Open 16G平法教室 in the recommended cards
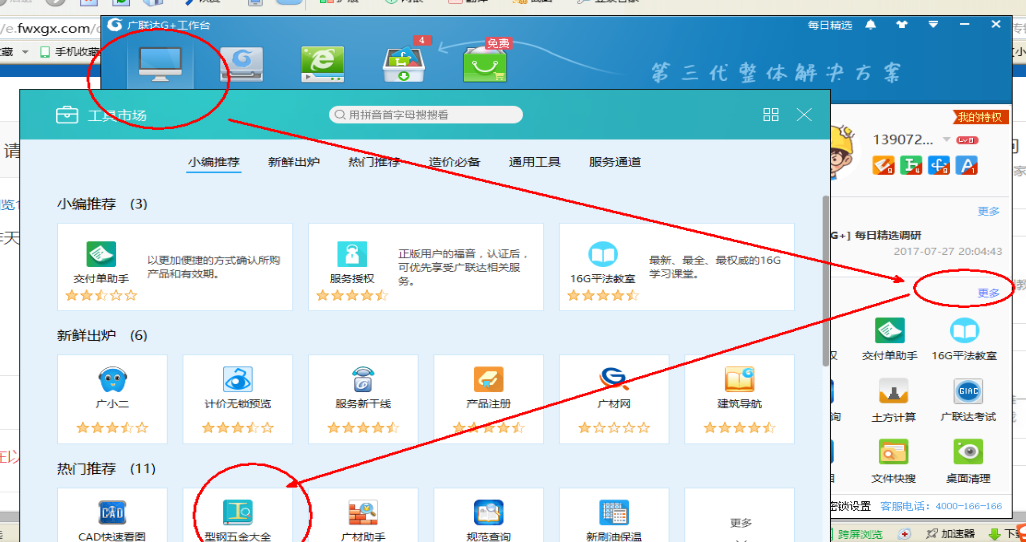 click(677, 266)
